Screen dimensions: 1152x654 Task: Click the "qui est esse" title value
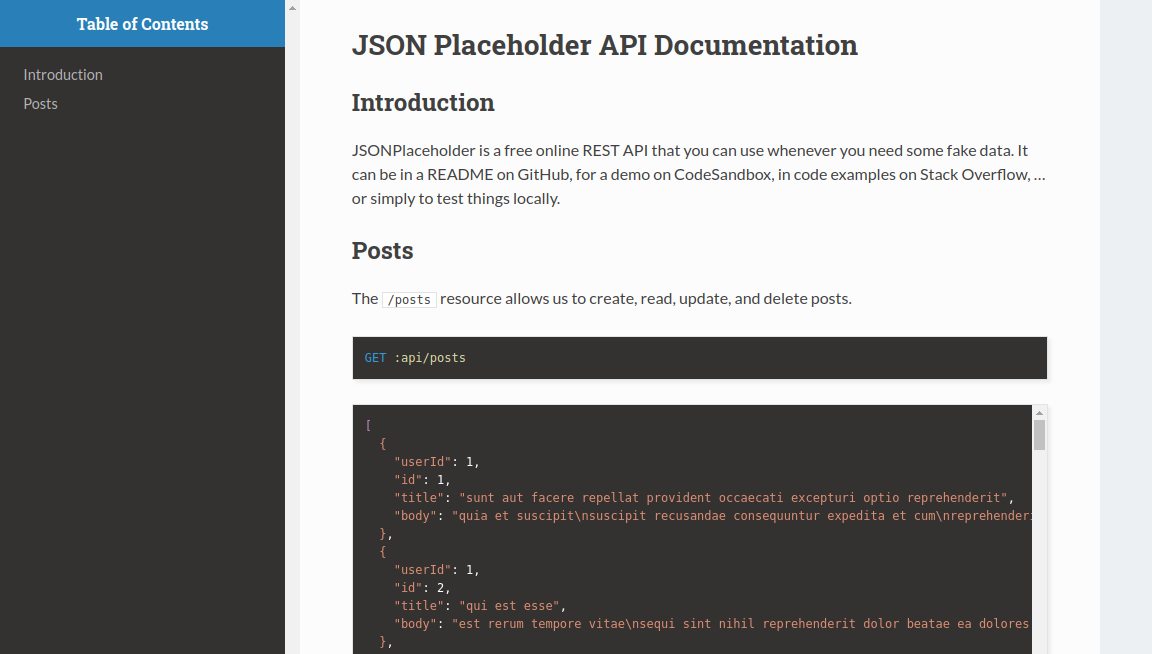(x=512, y=606)
